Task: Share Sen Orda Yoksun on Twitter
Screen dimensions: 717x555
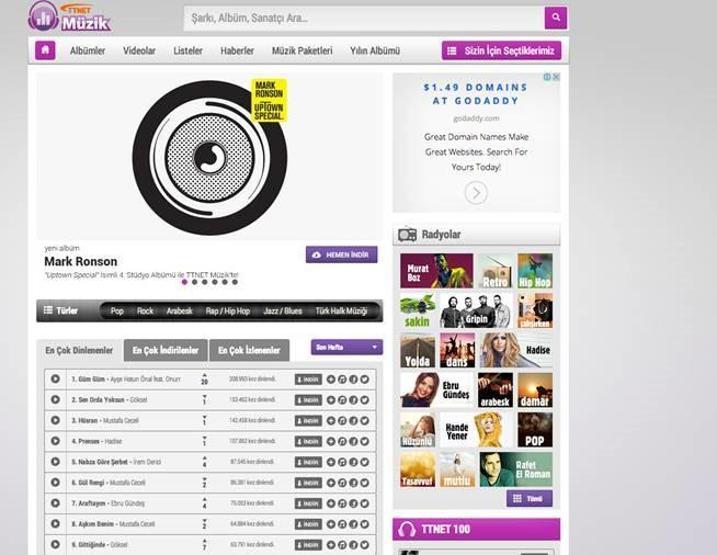Action: [364, 400]
